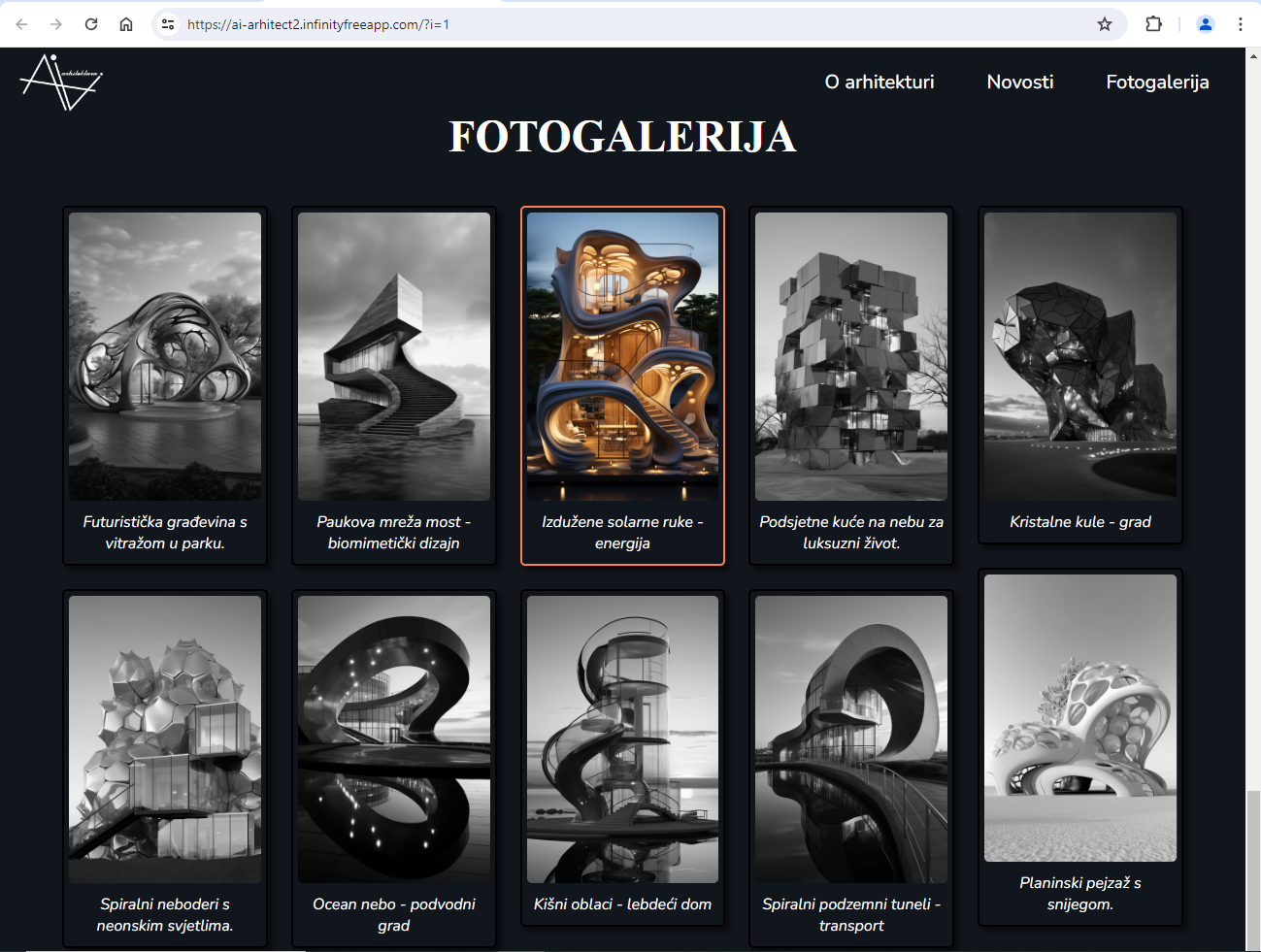Select the Kristalne kule - grad photo
This screenshot has width=1261, height=952.
[x=1079, y=356]
